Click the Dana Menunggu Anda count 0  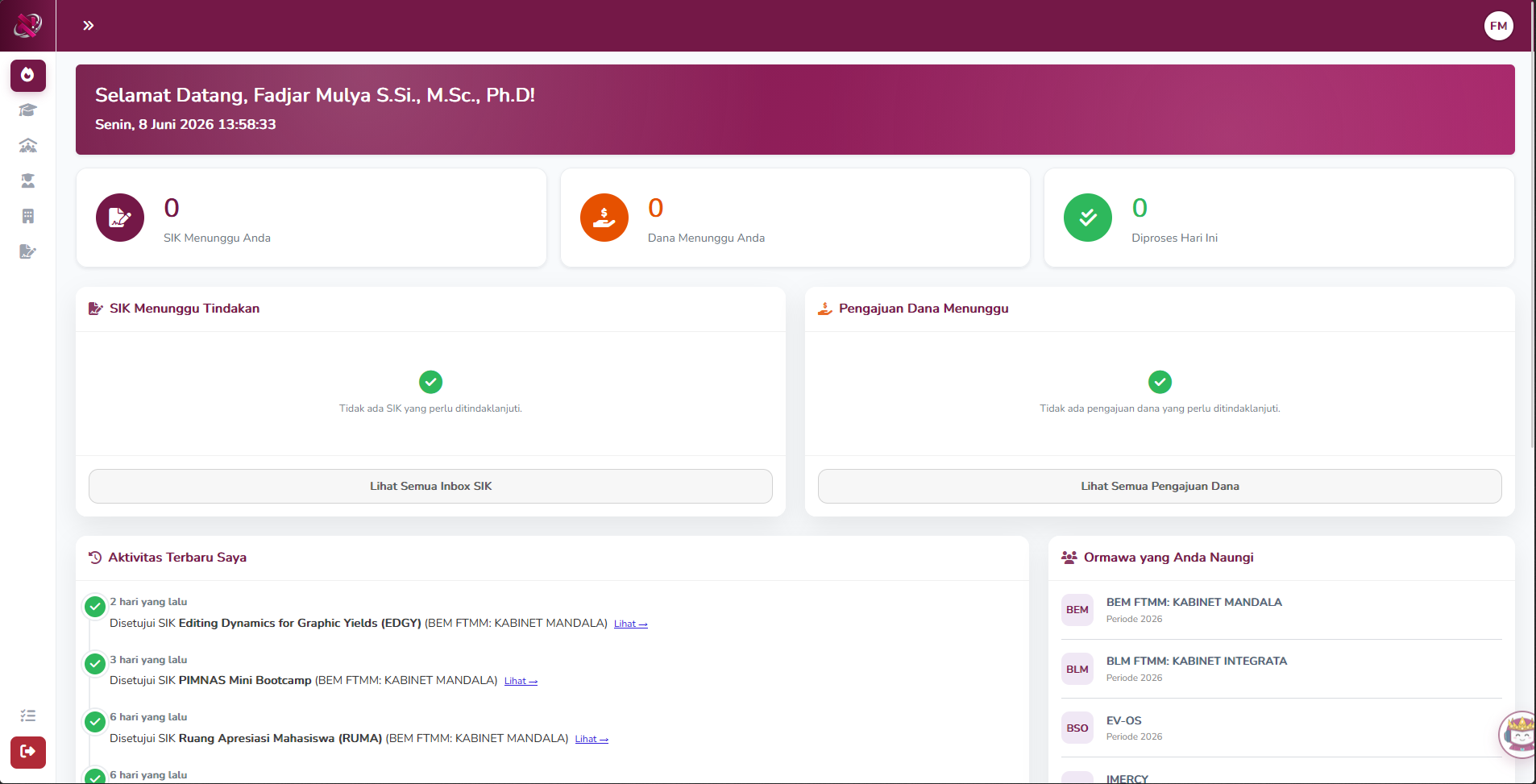coord(656,208)
